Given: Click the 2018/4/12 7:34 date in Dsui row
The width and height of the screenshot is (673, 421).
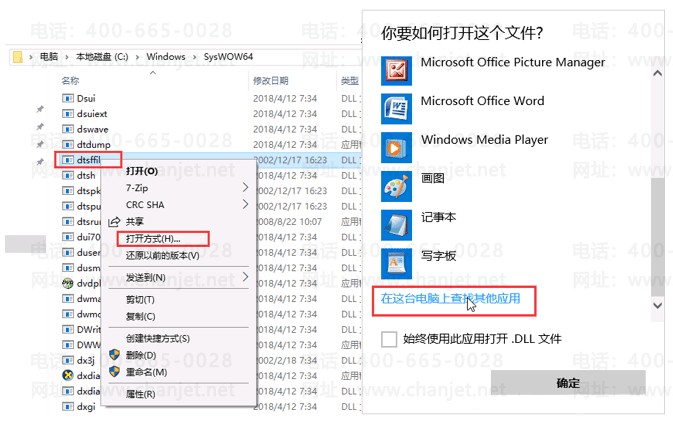Looking at the screenshot, I should 285,98.
